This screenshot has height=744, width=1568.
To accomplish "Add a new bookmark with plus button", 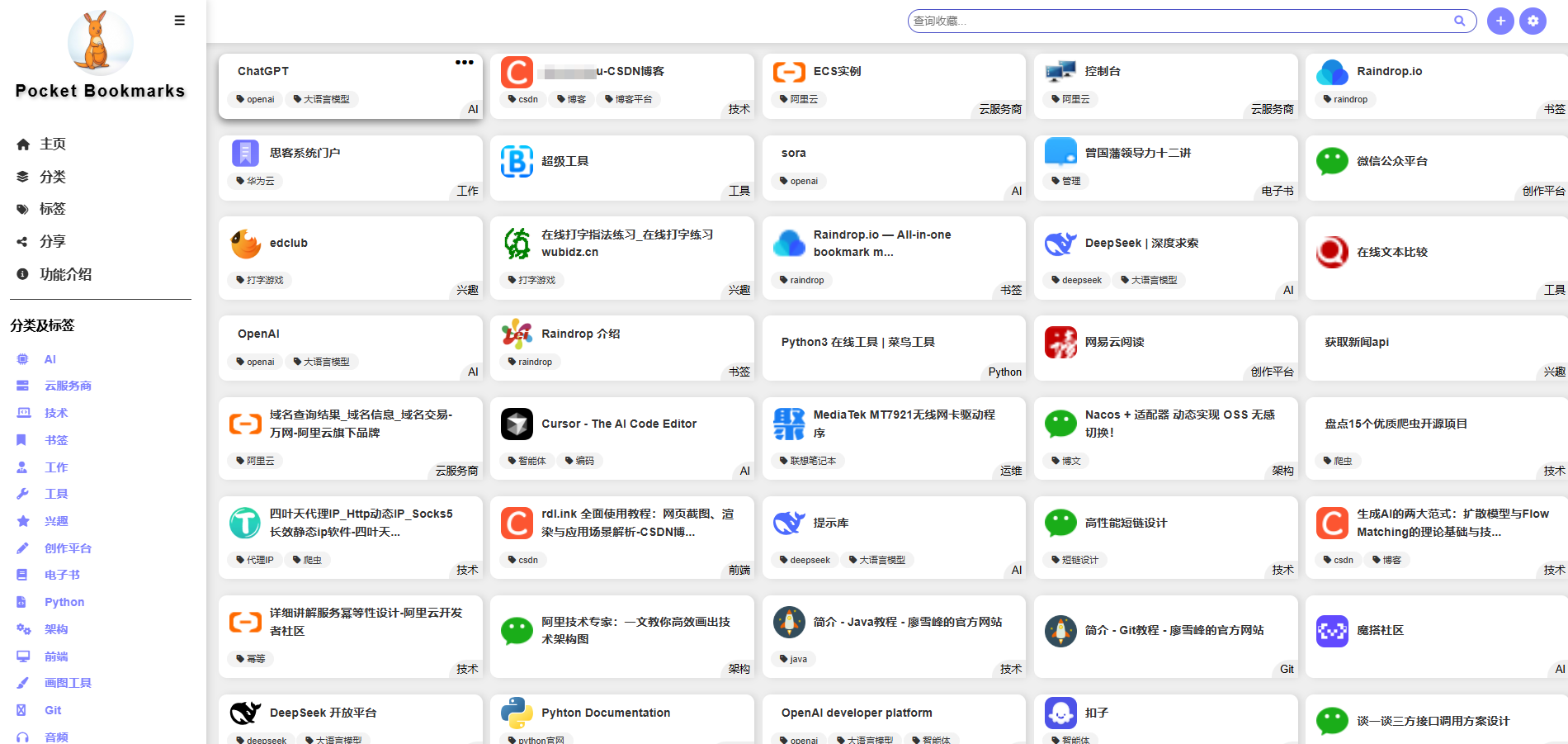I will pos(1500,21).
